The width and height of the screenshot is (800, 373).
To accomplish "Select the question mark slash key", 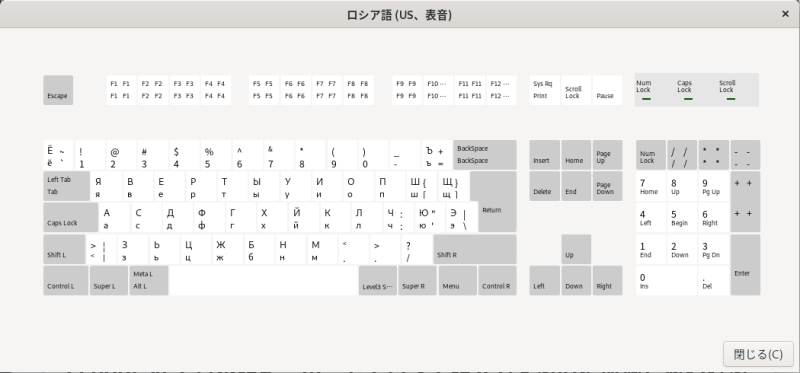I will [417, 250].
